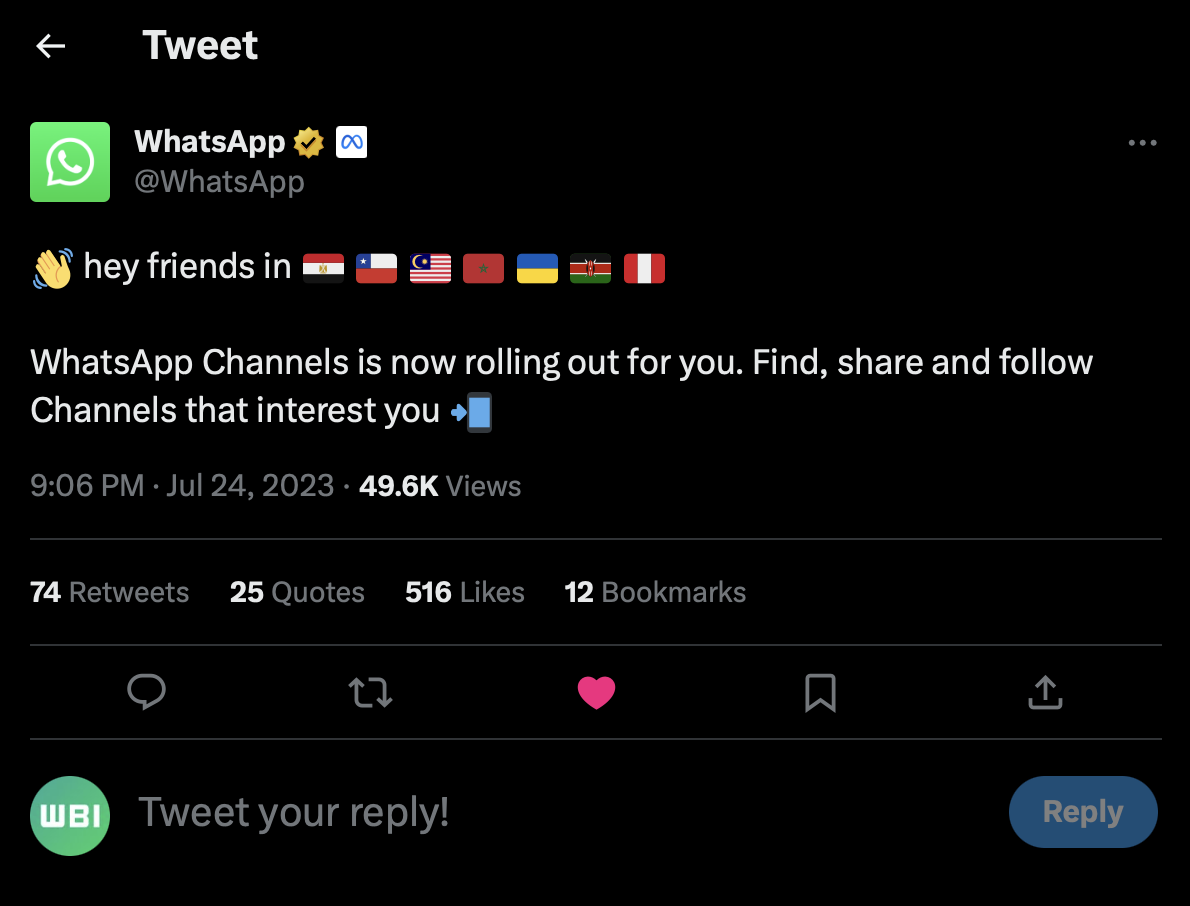
Task: Click the Reply button
Action: [1083, 812]
